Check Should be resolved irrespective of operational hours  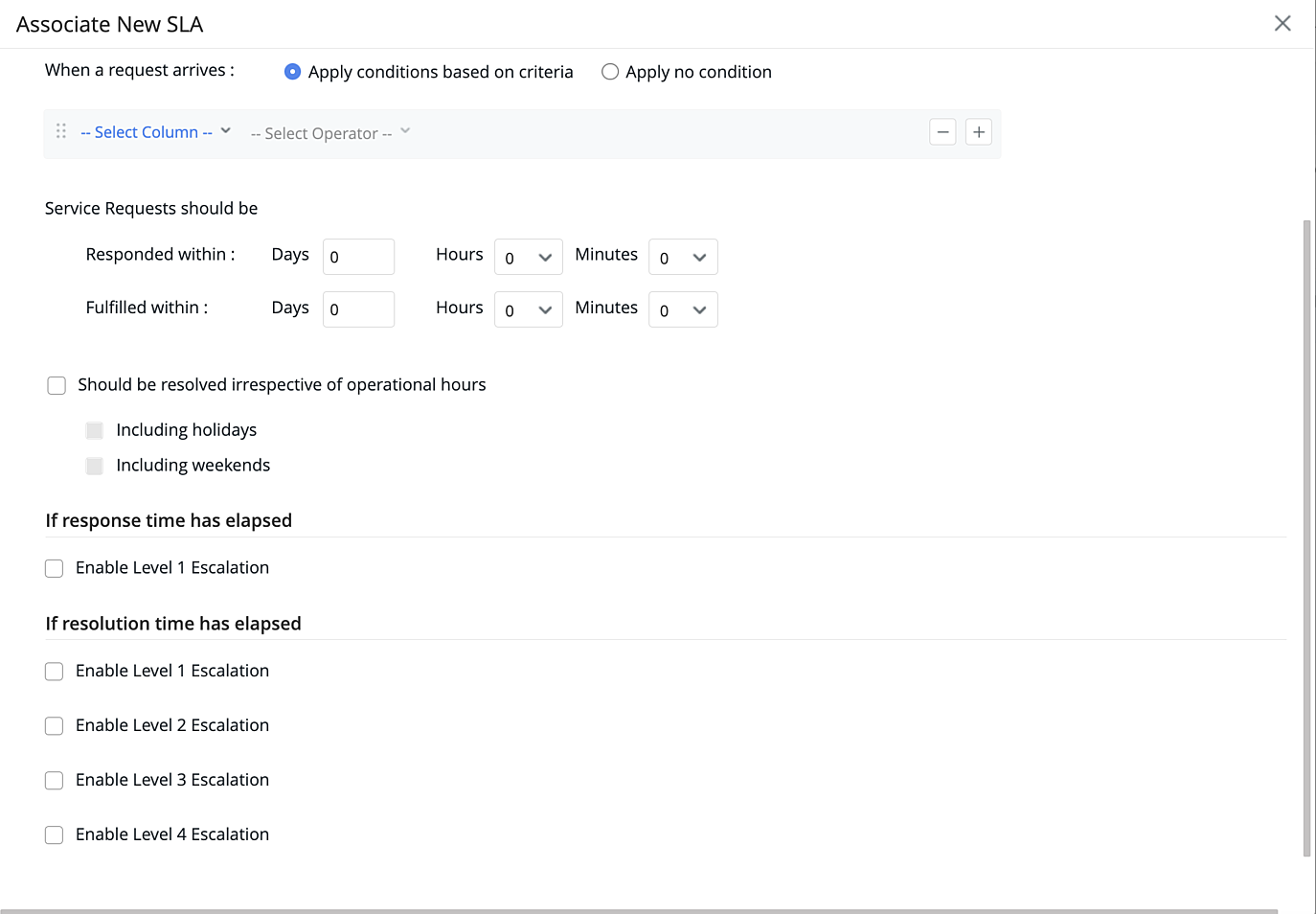(57, 385)
